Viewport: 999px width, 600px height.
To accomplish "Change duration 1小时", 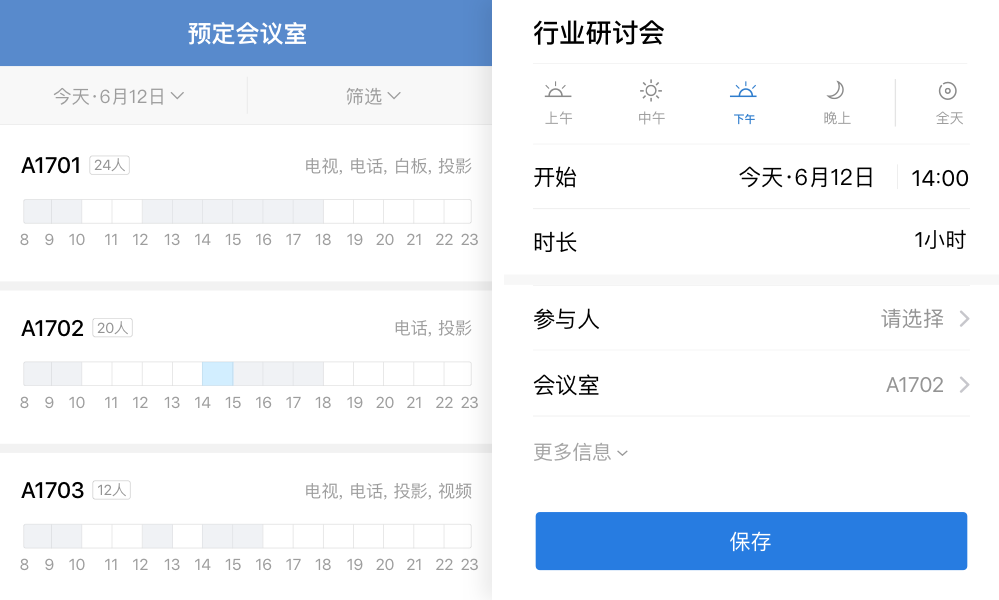I will pos(940,240).
